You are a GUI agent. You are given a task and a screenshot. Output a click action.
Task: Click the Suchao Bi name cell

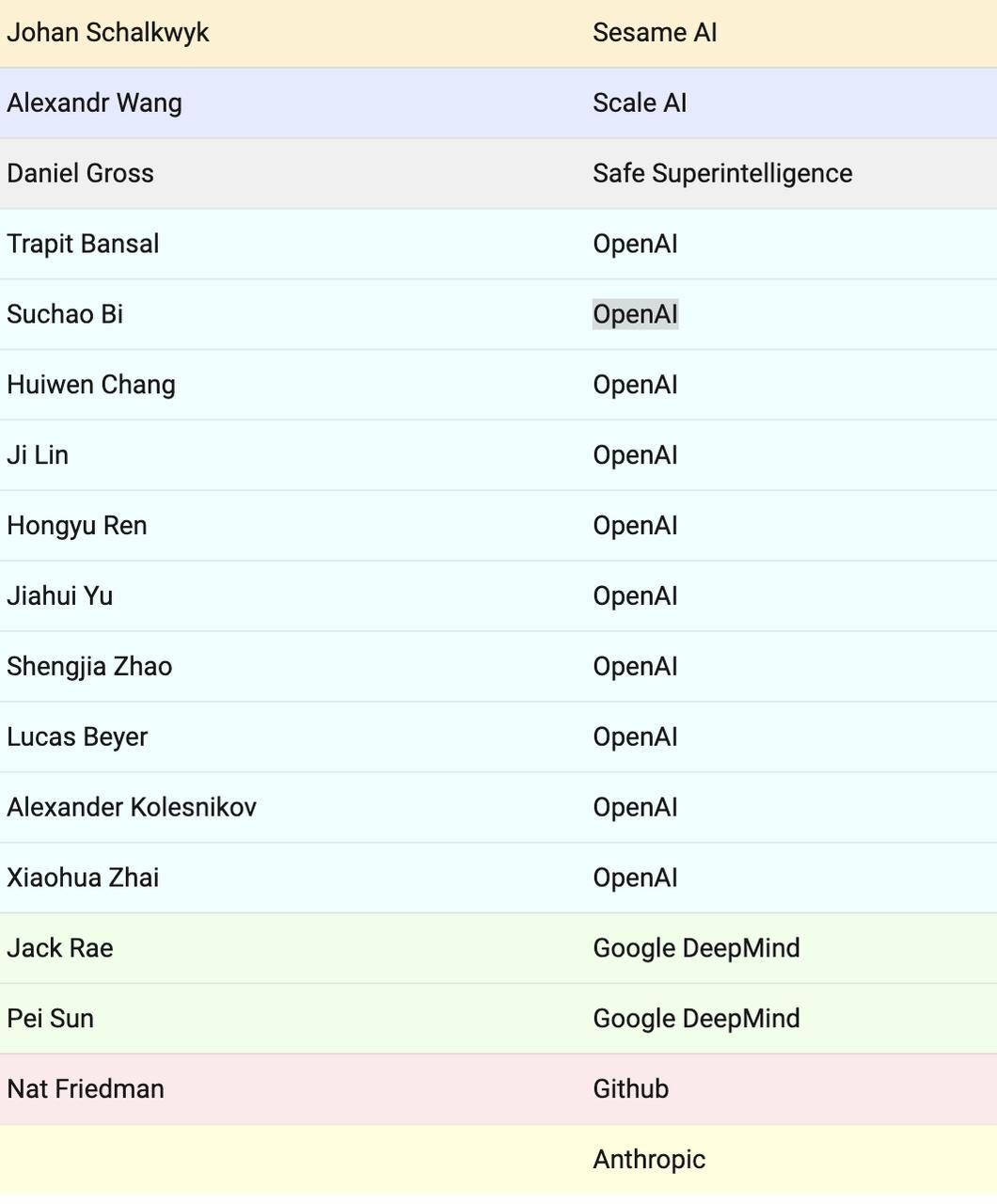pos(65,314)
